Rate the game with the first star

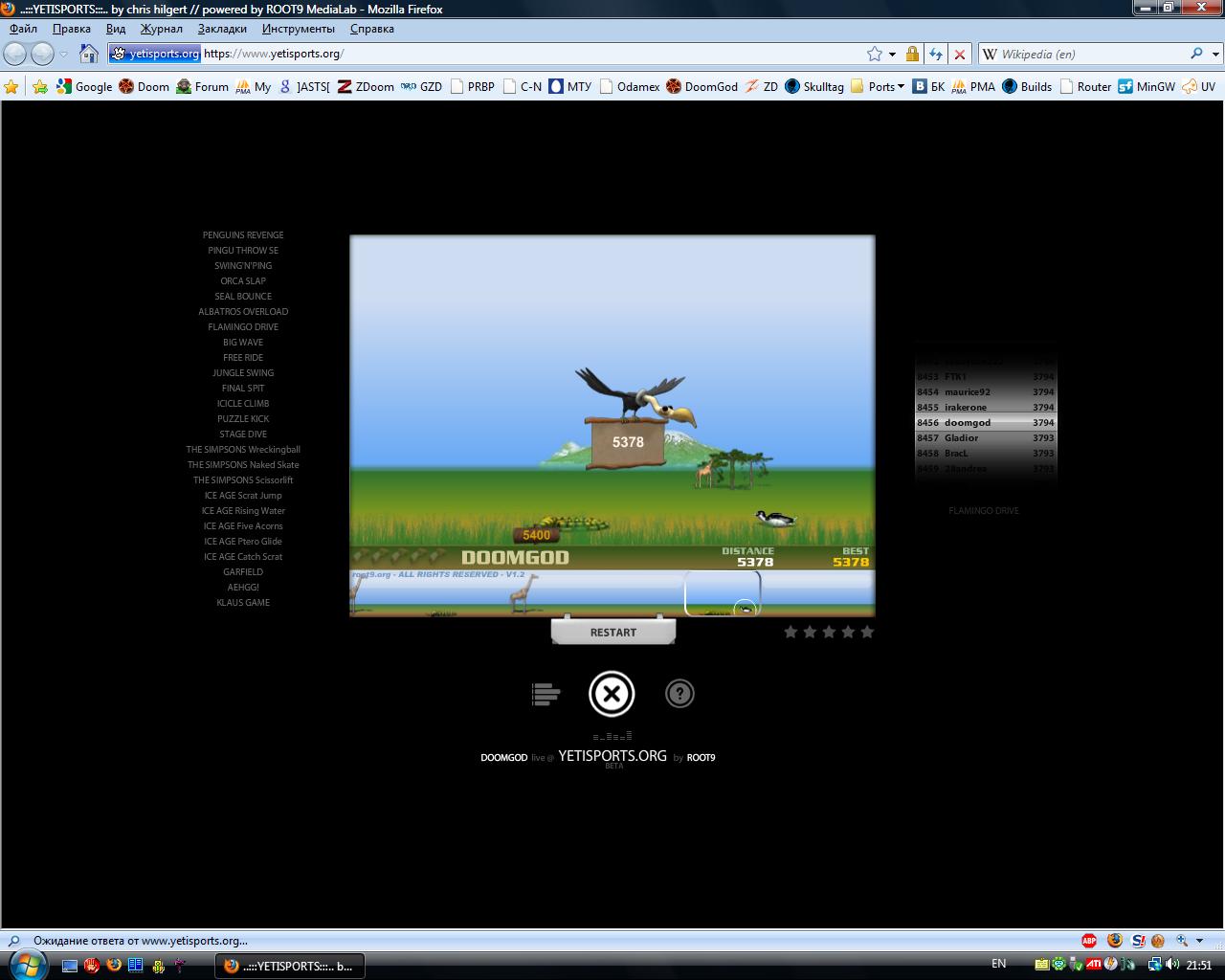791,632
